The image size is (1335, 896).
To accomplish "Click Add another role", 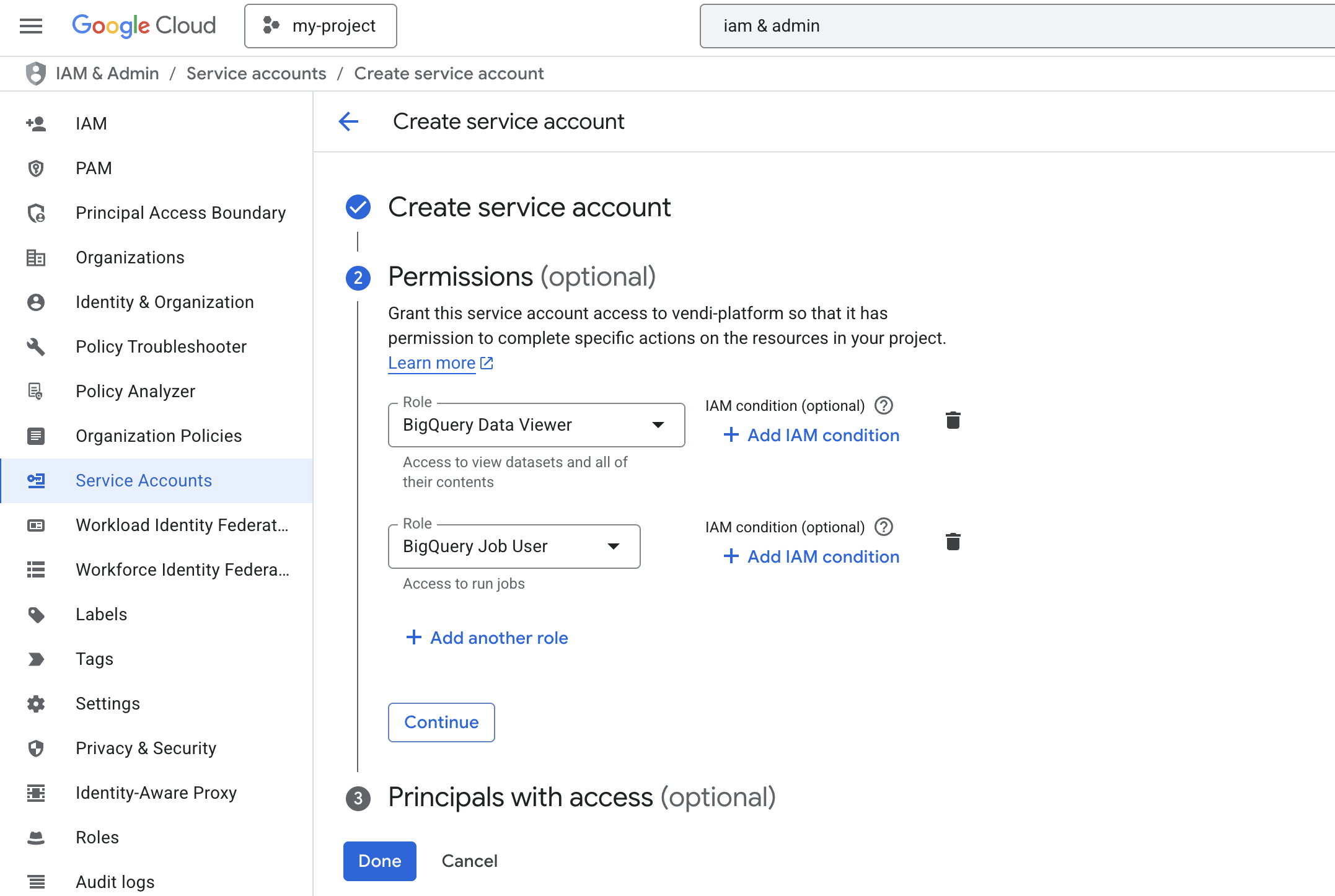I will [x=487, y=638].
